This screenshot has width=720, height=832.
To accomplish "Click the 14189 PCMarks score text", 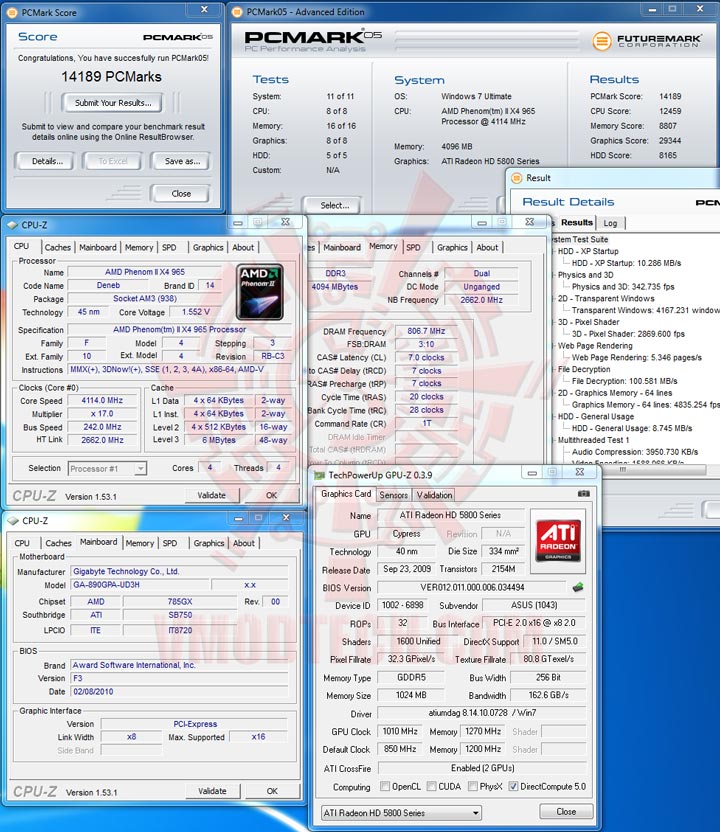I will pyautogui.click(x=111, y=77).
